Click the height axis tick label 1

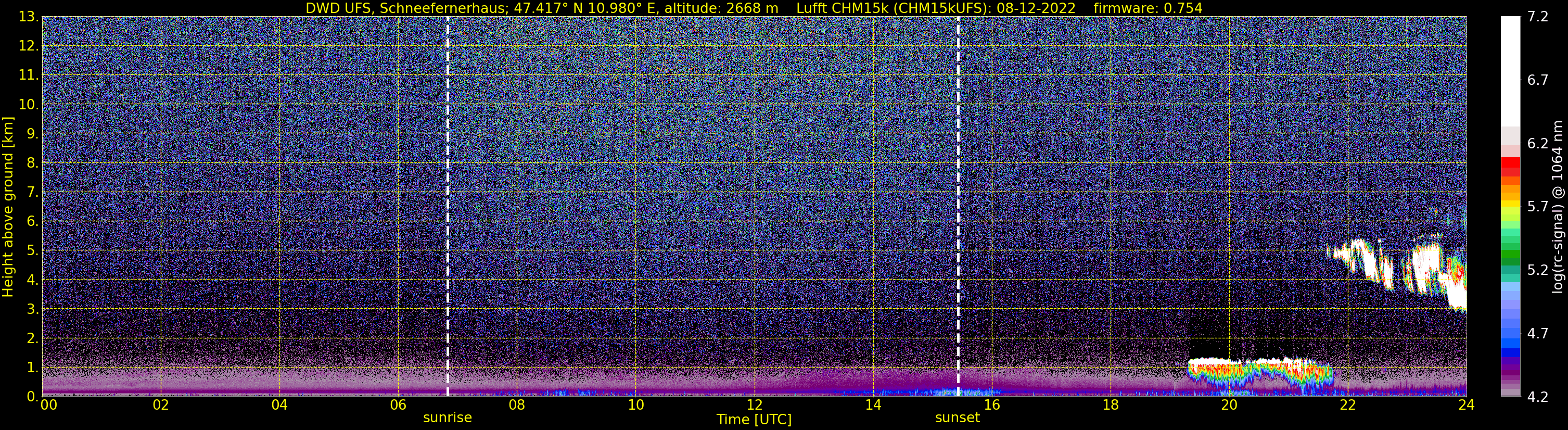pyautogui.click(x=32, y=368)
